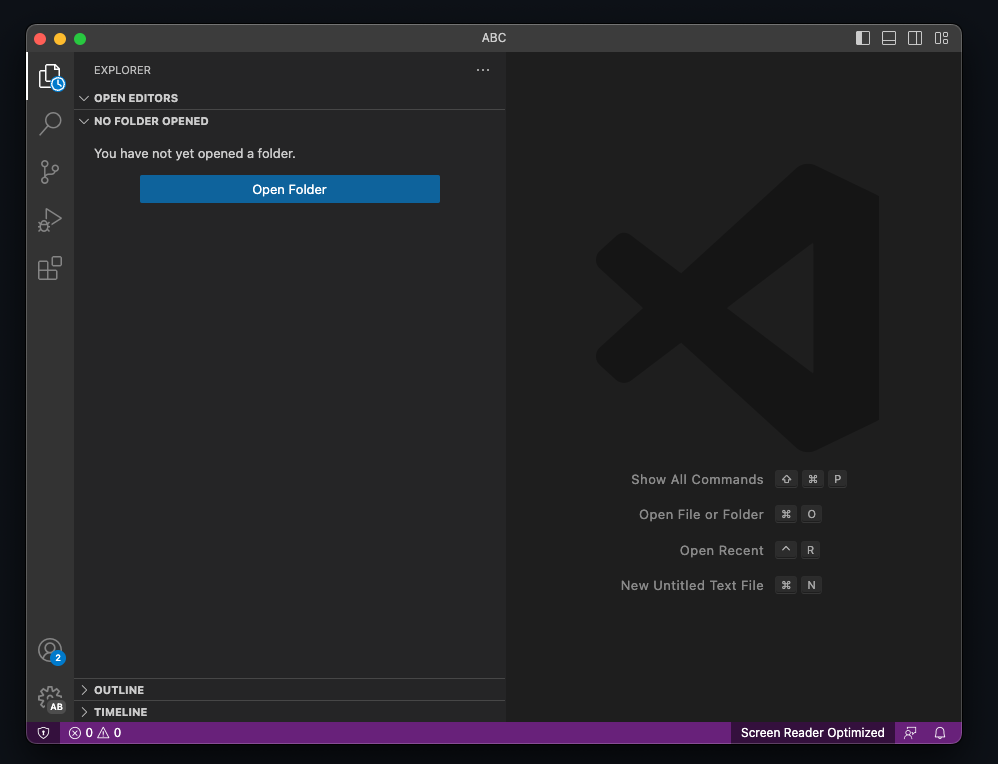Image resolution: width=998 pixels, height=764 pixels.
Task: Minimize the window with yellow button
Action: coord(60,39)
